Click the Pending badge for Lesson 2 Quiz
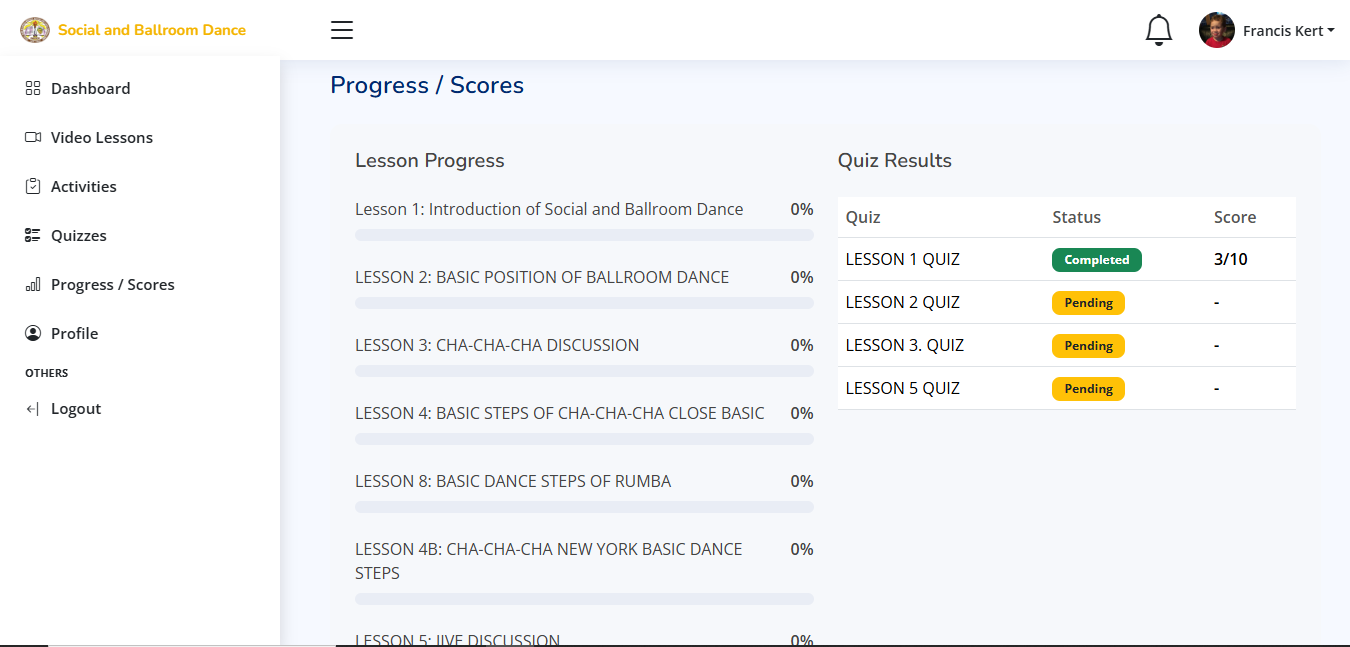This screenshot has height=647, width=1350. (x=1088, y=303)
